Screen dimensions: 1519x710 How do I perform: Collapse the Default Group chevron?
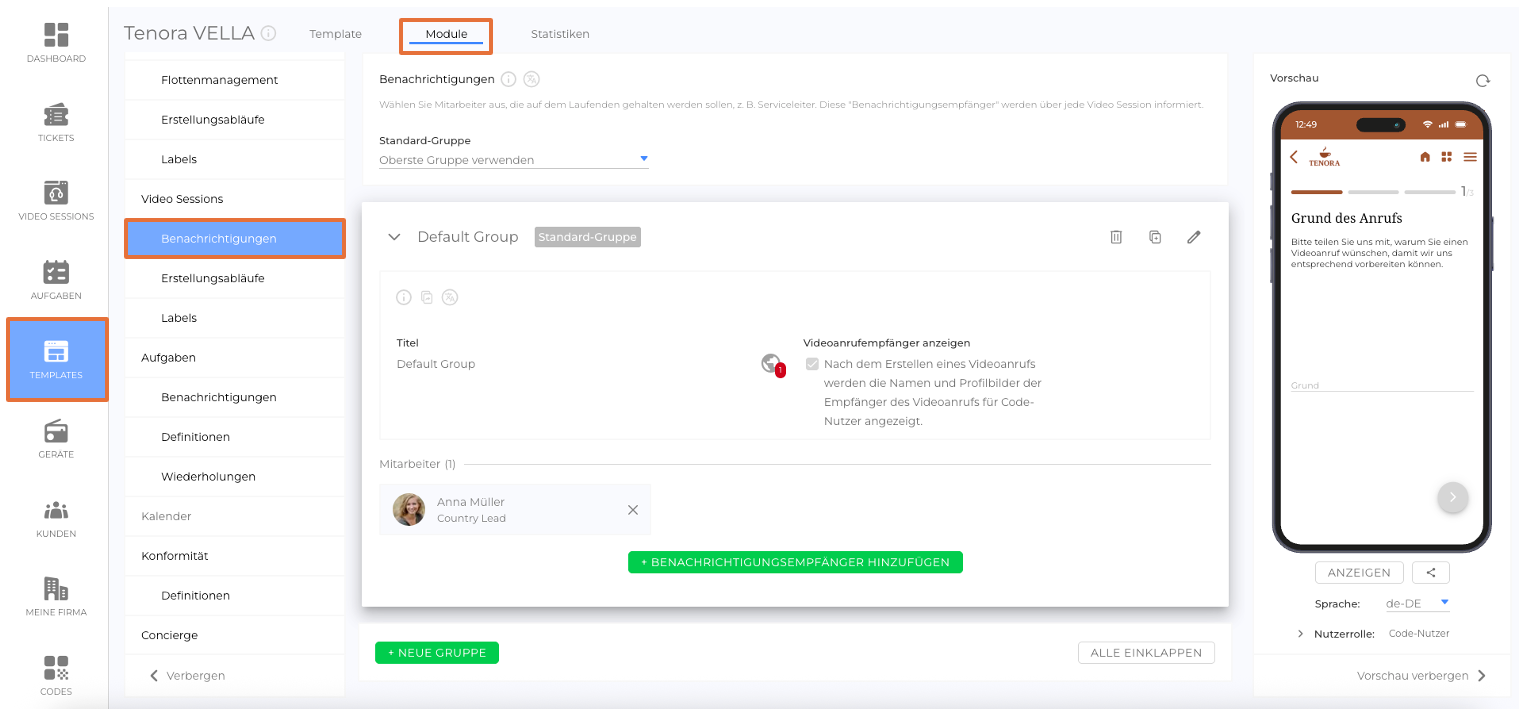[x=394, y=237]
